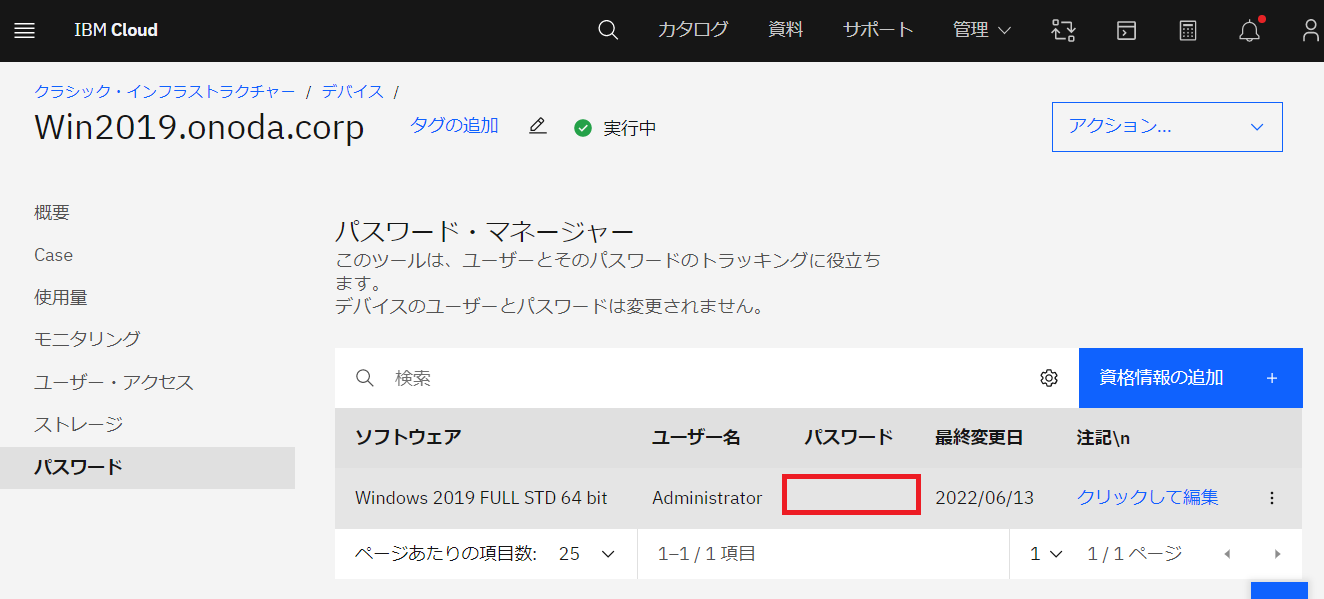
Task: Click デバイス breadcrumb link
Action: tap(352, 91)
